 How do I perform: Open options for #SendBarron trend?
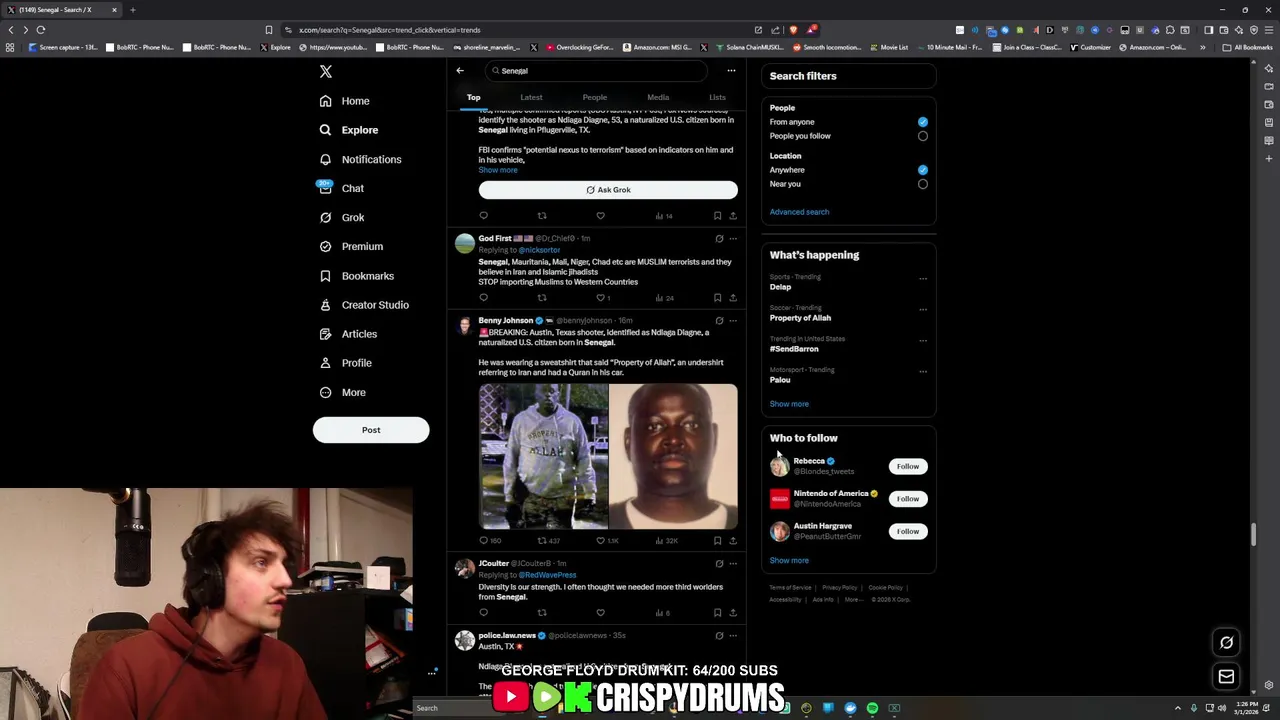click(x=923, y=341)
